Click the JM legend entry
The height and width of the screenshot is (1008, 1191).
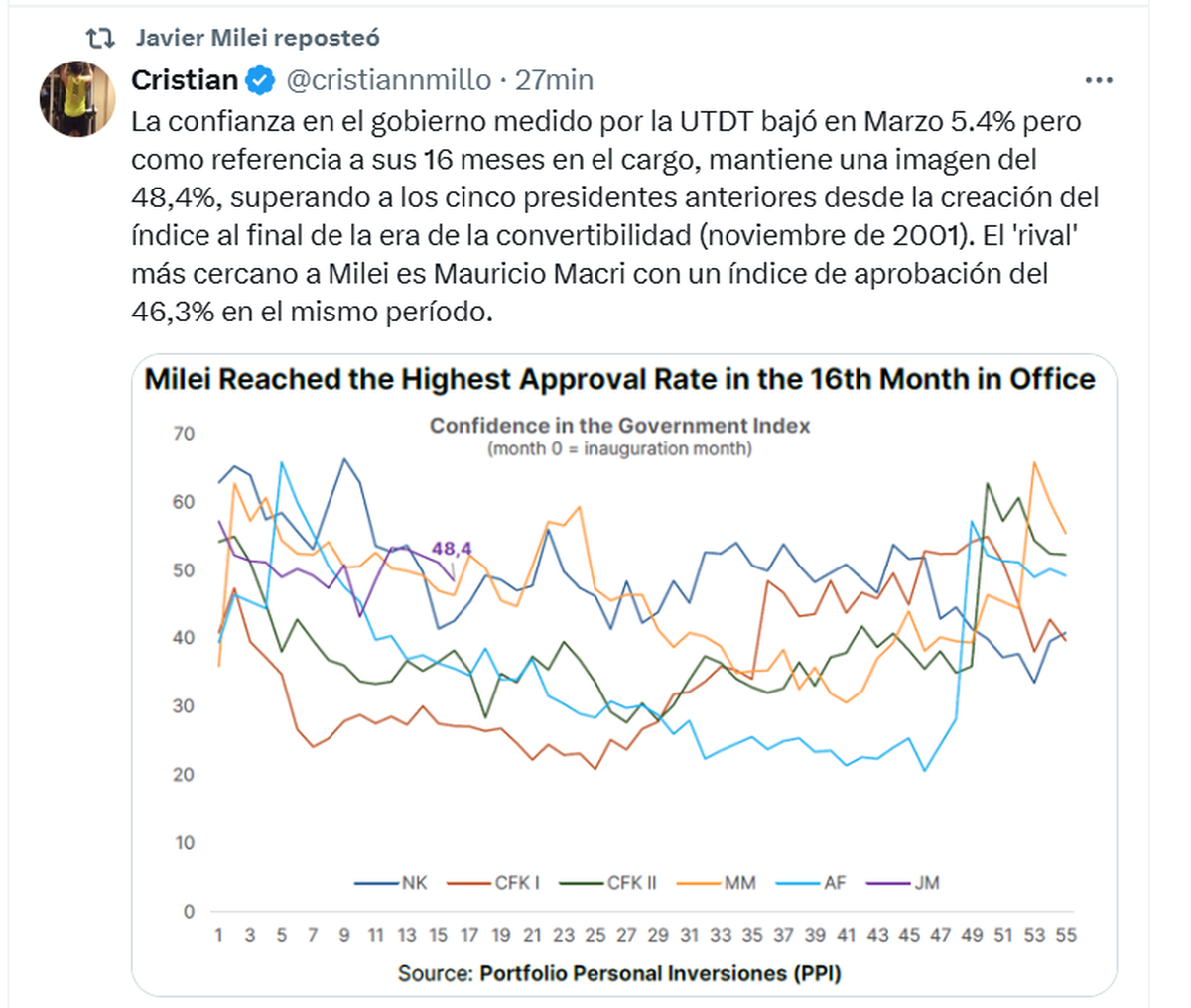[x=925, y=882]
